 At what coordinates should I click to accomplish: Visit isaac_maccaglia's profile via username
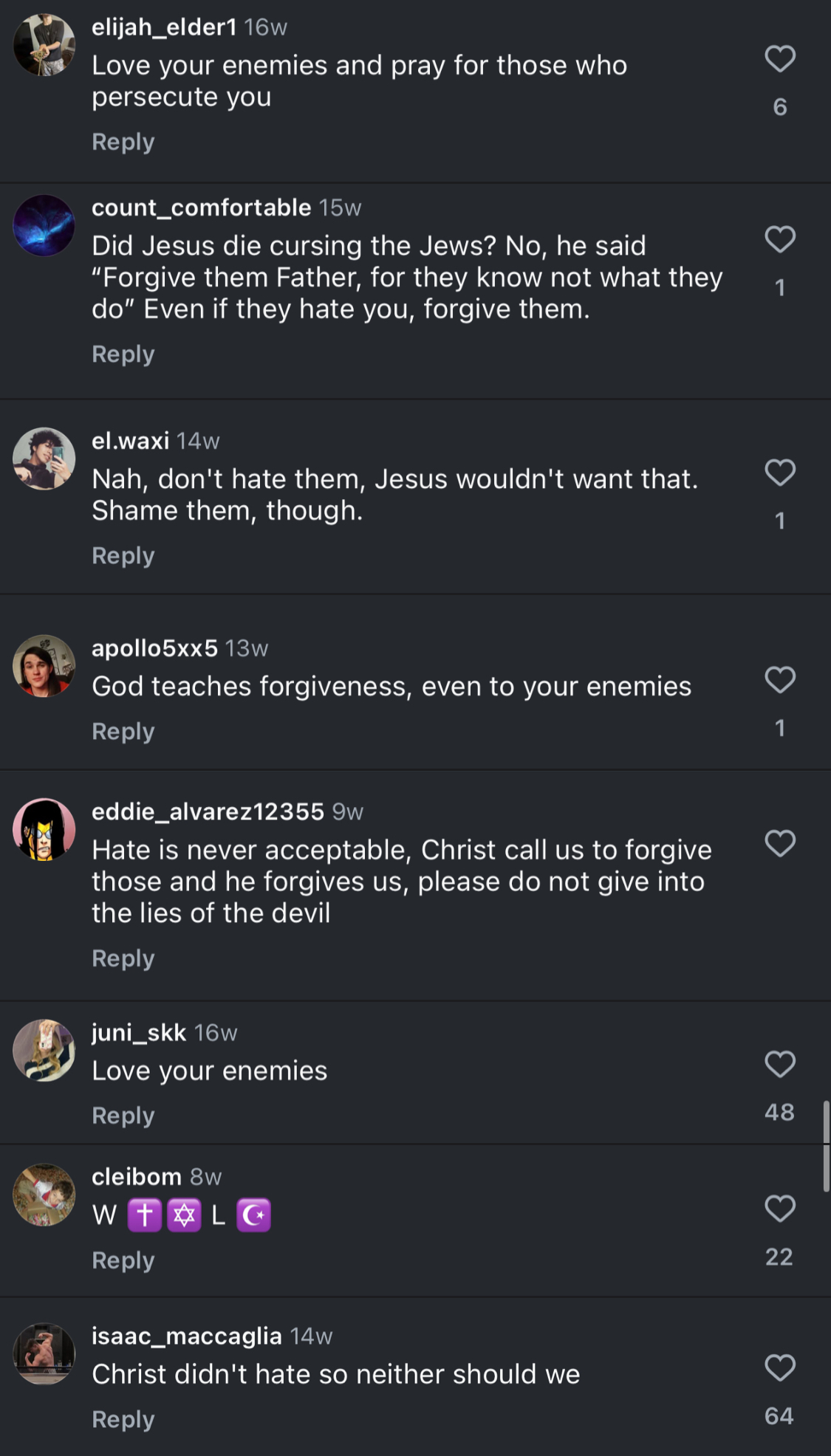pos(186,1336)
